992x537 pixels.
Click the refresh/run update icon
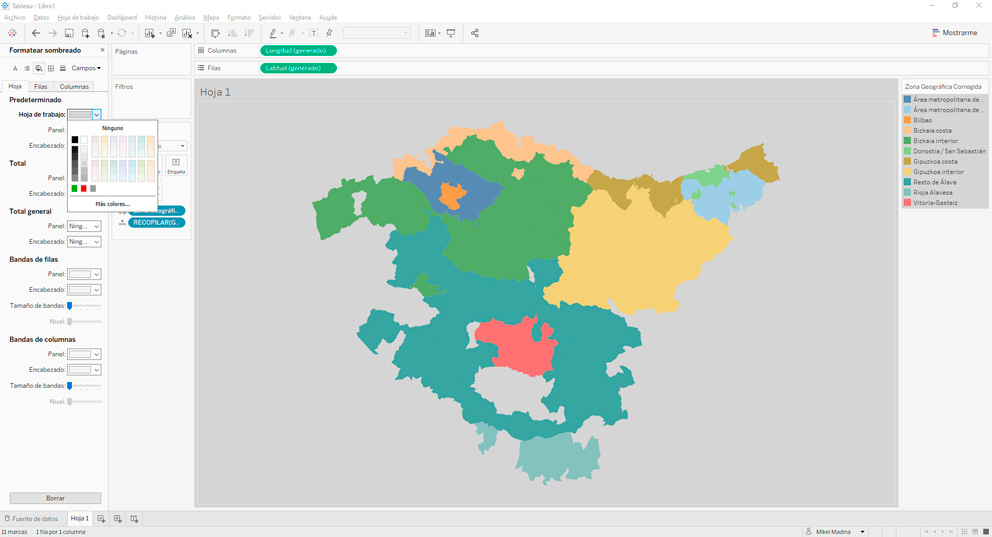click(121, 33)
